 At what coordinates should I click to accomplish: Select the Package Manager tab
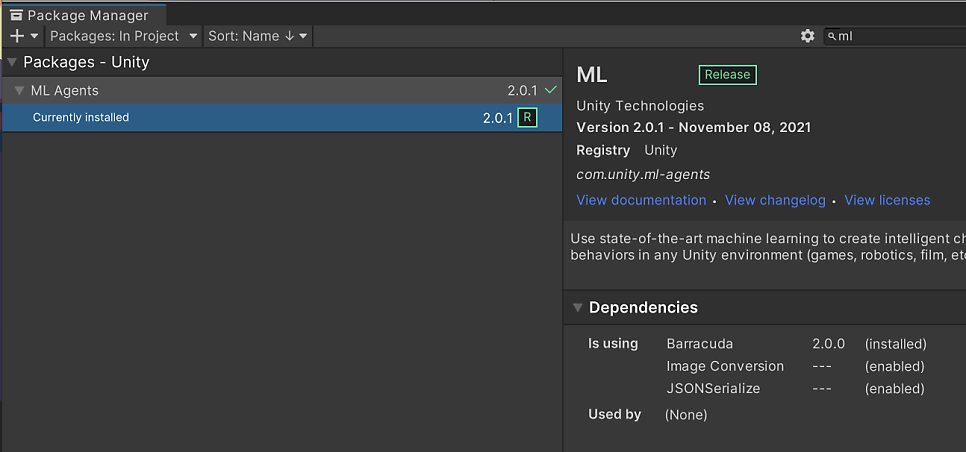pyautogui.click(x=83, y=15)
